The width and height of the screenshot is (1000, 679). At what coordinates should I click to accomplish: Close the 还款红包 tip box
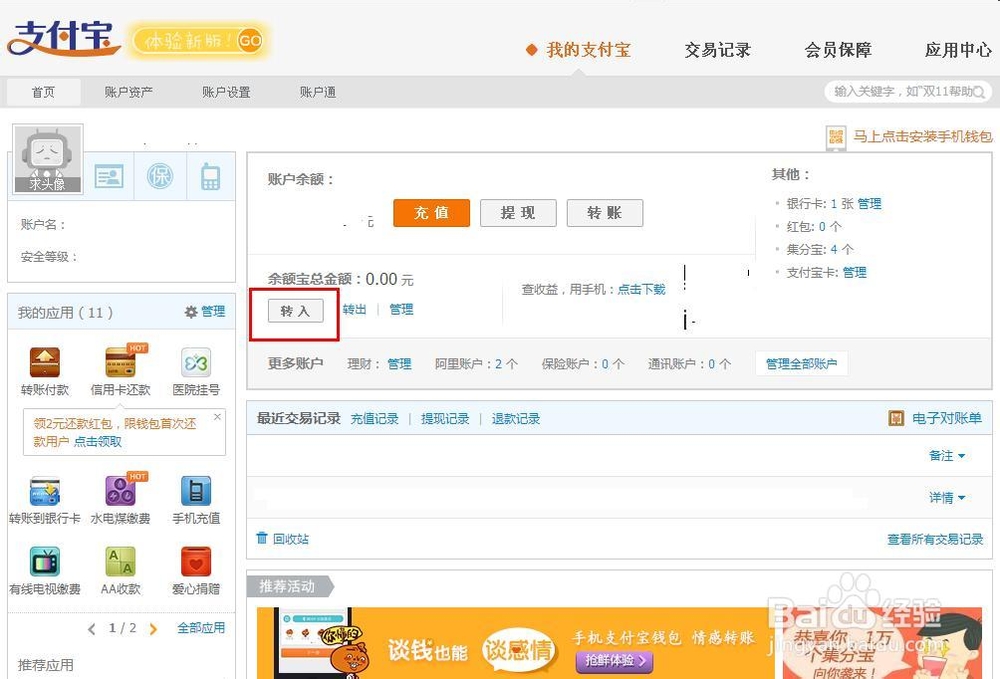(217, 417)
